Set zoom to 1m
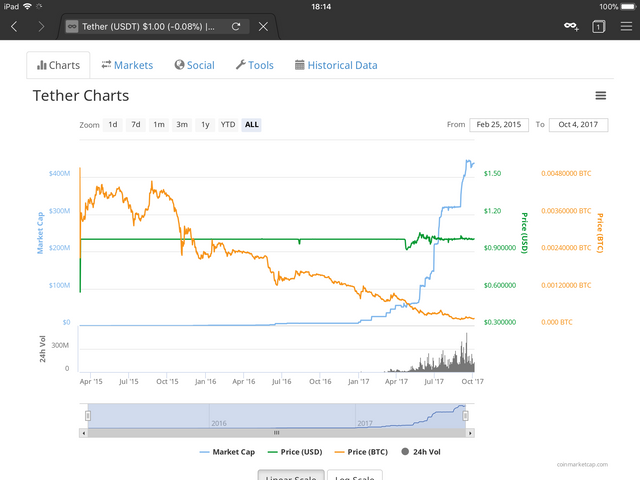This screenshot has height=480, width=640. tap(159, 124)
